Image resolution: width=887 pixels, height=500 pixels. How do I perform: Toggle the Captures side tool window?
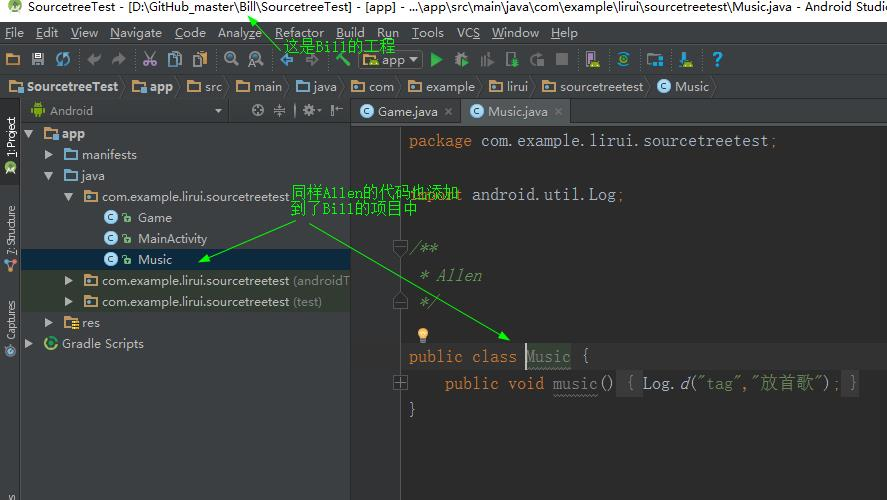point(10,328)
